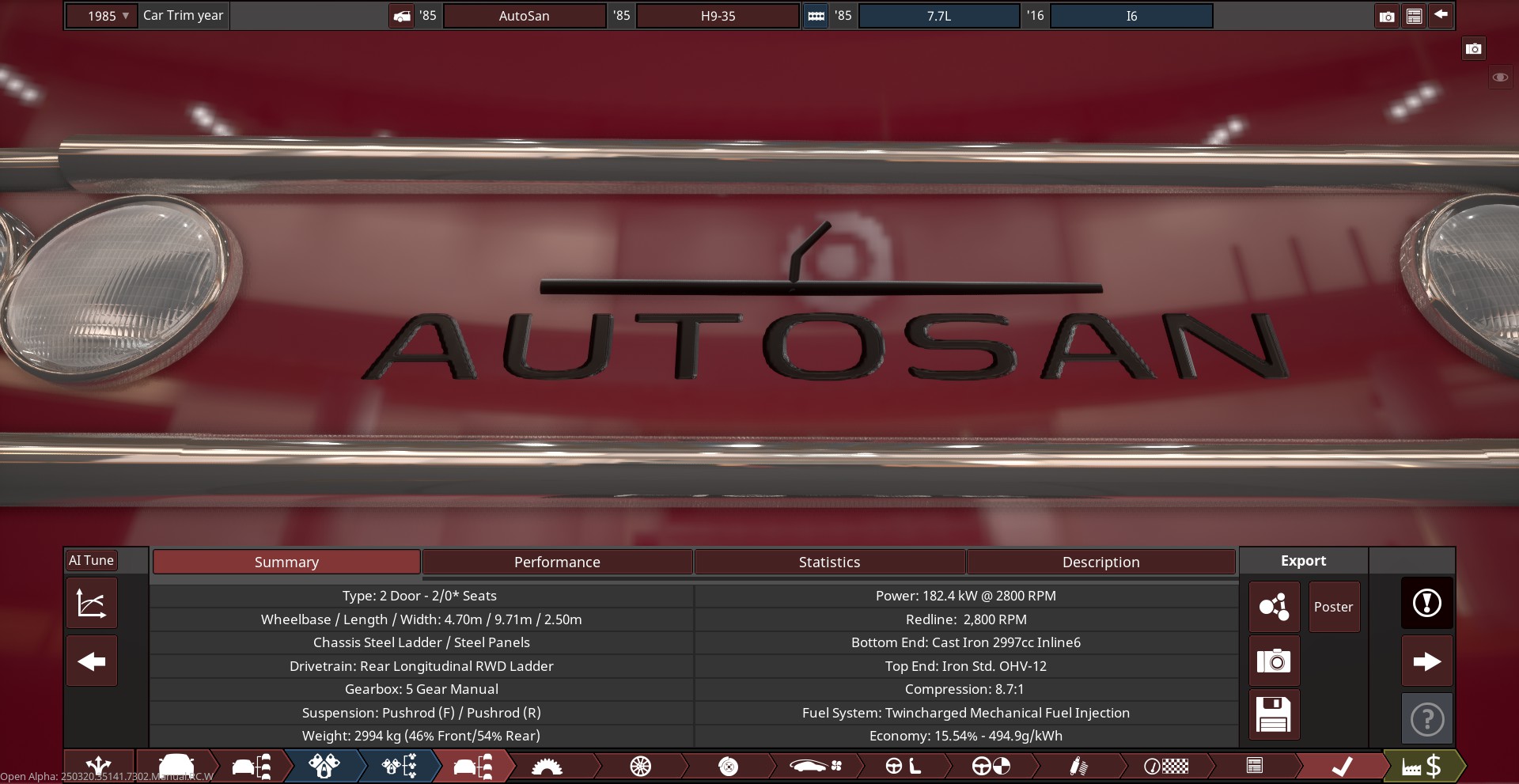This screenshot has height=784, width=1519.
Task: Select the H9-35 trim name field
Action: point(718,16)
